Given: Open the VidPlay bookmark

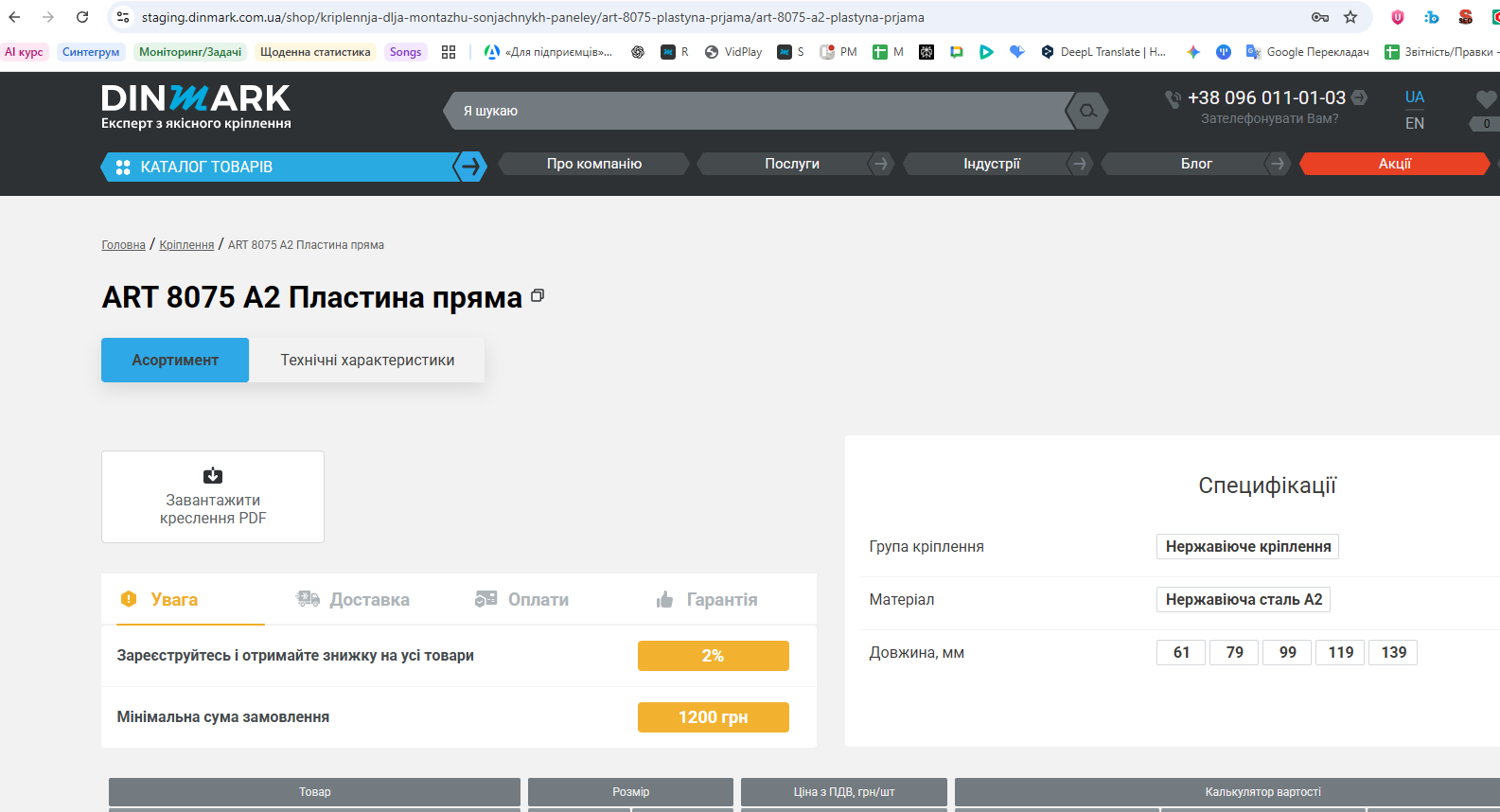Looking at the screenshot, I should tap(733, 52).
